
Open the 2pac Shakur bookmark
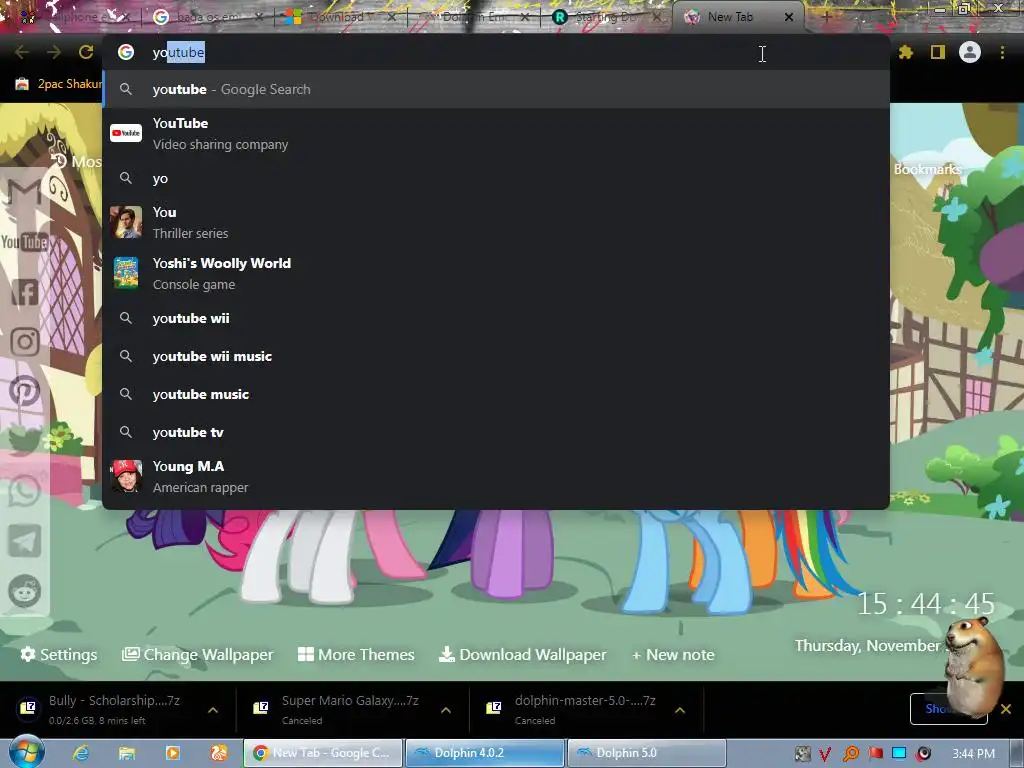(58, 84)
